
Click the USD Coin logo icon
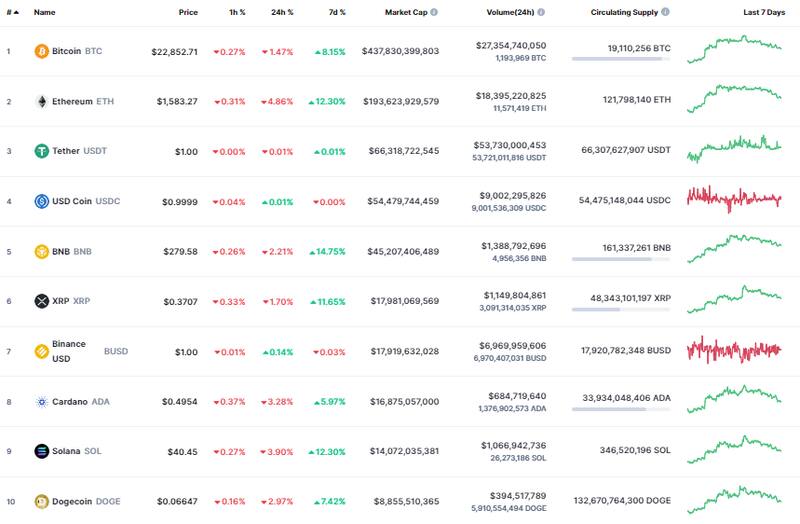tap(42, 201)
